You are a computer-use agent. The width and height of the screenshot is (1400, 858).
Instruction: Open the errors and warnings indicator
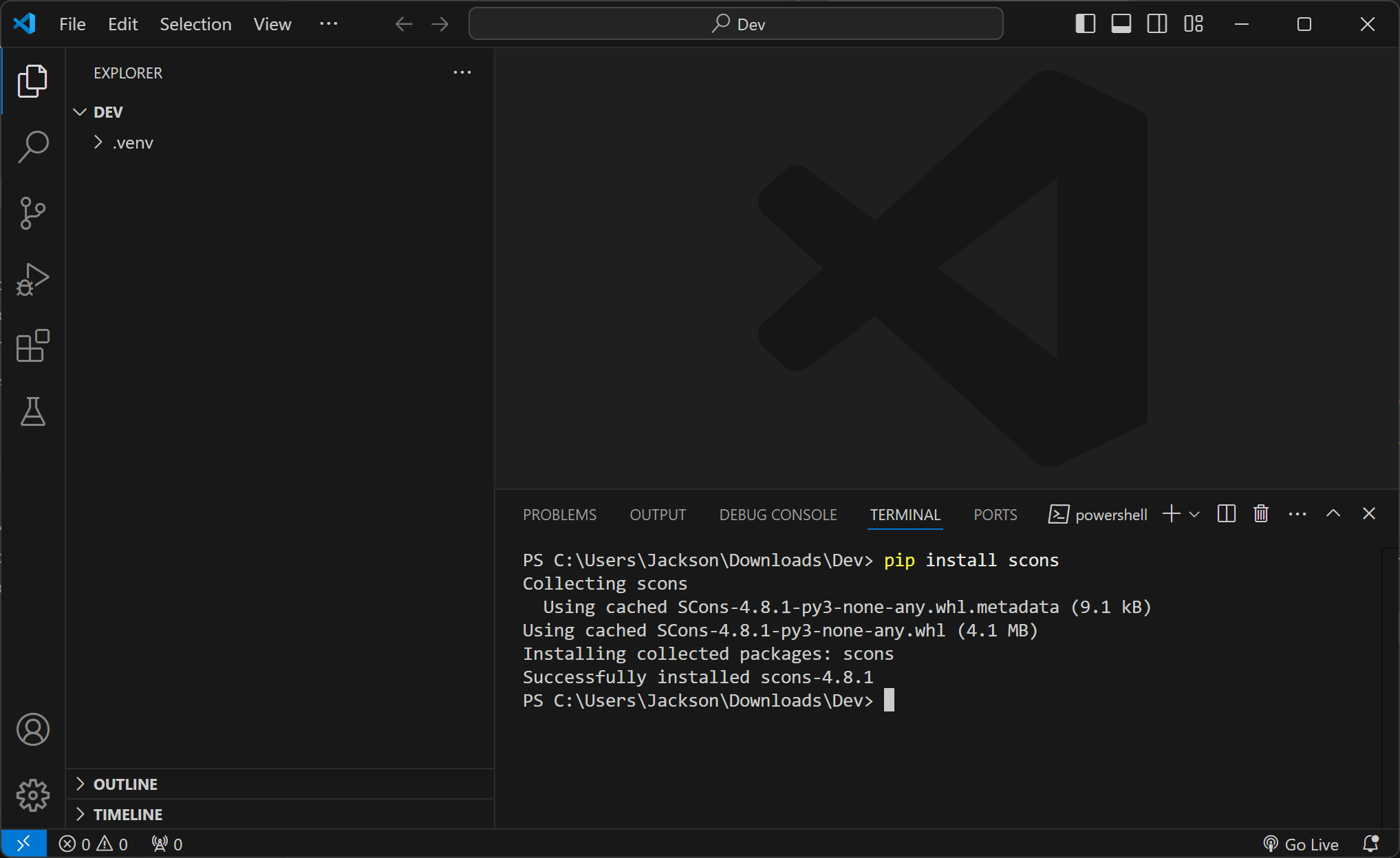[x=94, y=844]
